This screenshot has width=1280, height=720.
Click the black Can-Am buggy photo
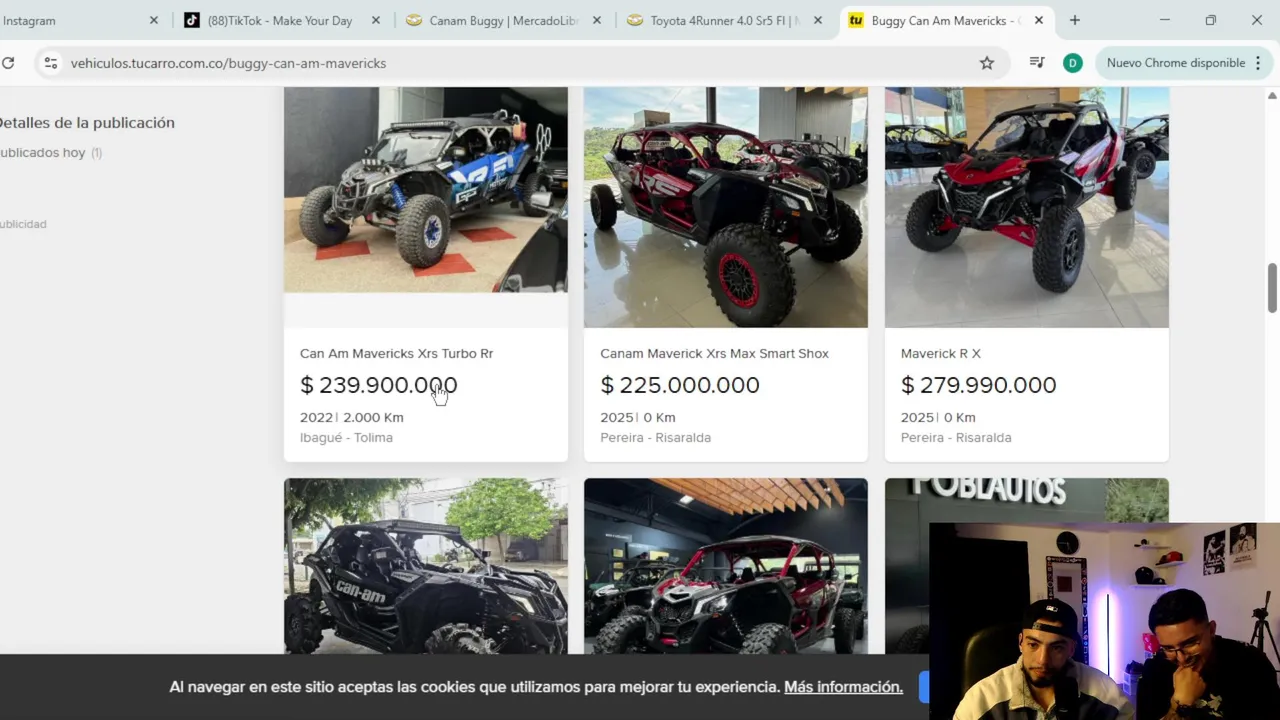tap(425, 566)
